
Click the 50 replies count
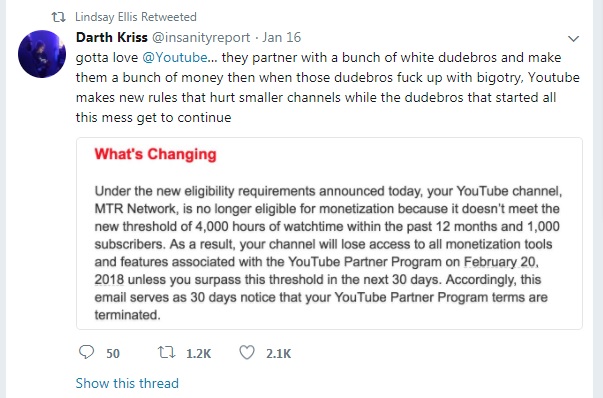pos(113,353)
